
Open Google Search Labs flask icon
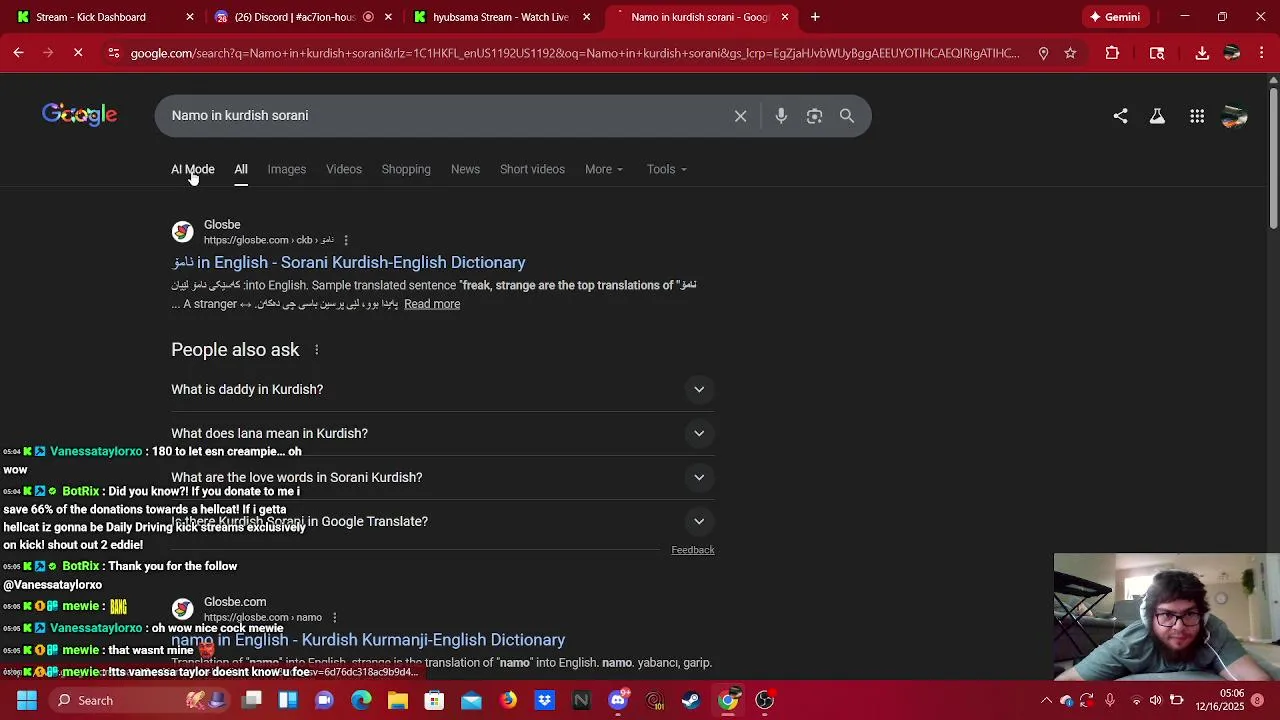(x=1157, y=116)
